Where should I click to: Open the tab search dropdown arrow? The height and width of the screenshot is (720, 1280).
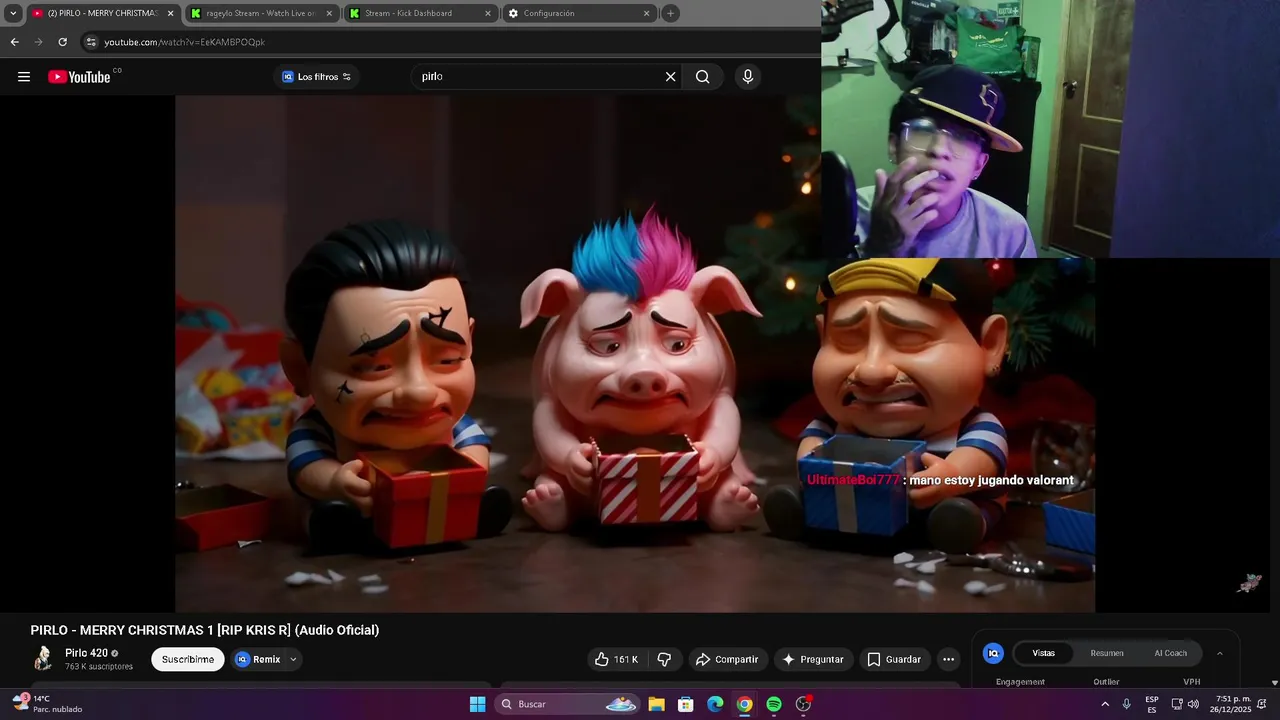13,13
